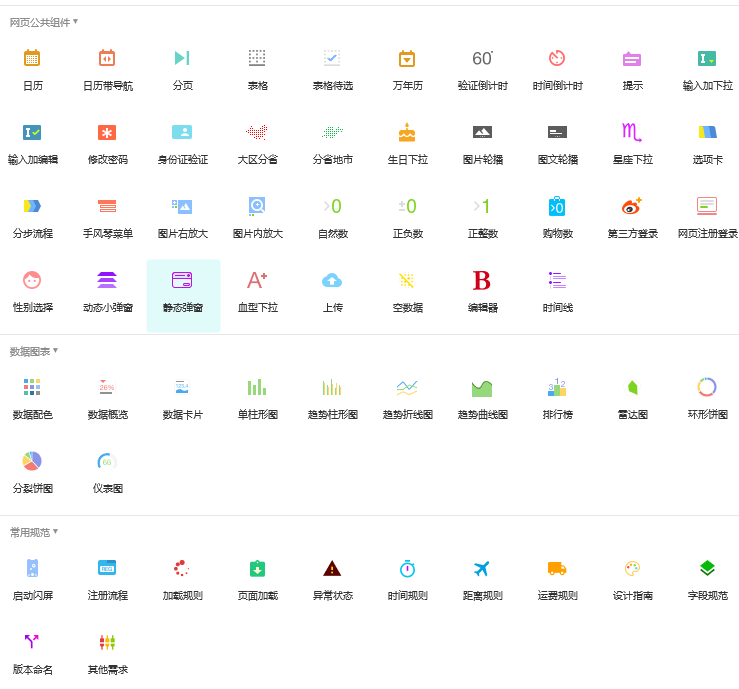Choose the 分页 pagination icon
The width and height of the screenshot is (739, 689).
tap(182, 58)
